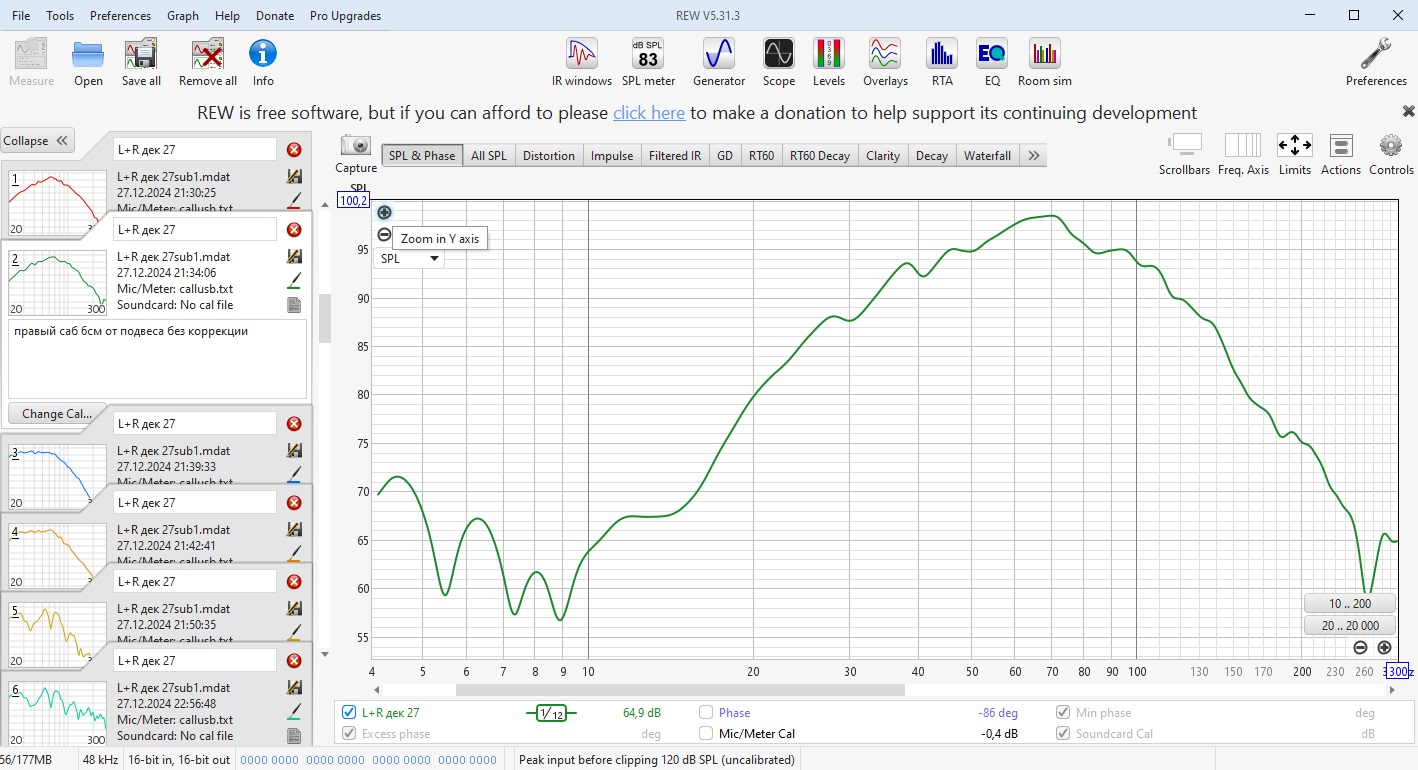
Task: Switch to the Waterfall tab
Action: [x=987, y=155]
